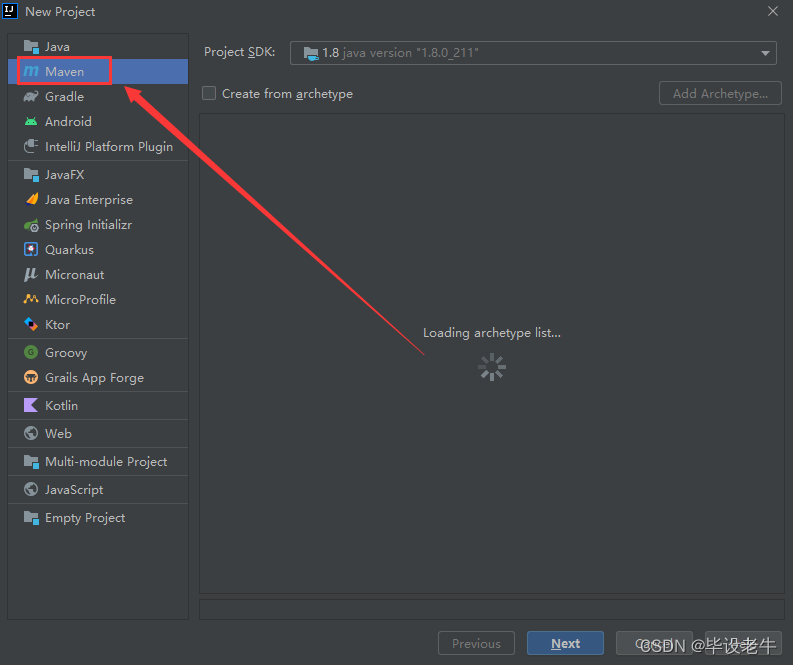Screen dimensions: 793x665
Task: Open the Project SDK dropdown arrow
Action: 765,53
